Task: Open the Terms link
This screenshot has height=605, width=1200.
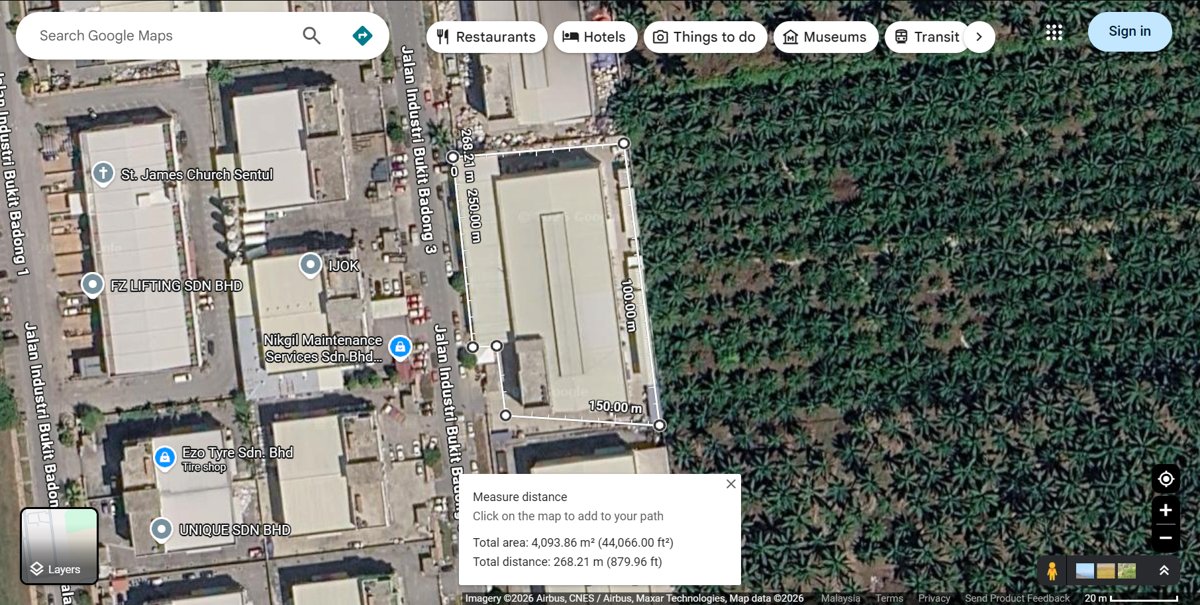Action: pos(889,598)
